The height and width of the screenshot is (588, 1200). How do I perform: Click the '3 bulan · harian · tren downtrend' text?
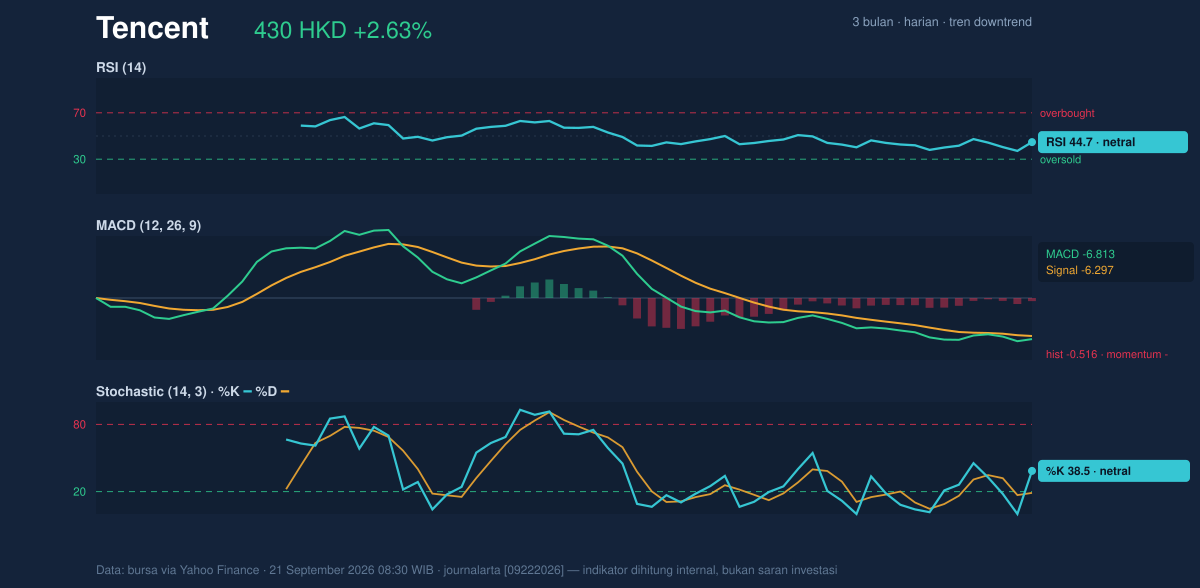click(942, 22)
